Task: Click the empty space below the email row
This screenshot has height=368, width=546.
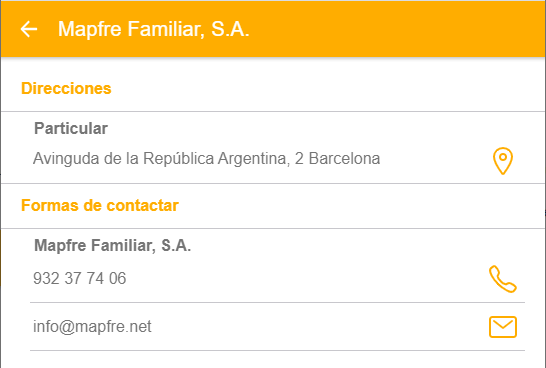Action: (273, 360)
